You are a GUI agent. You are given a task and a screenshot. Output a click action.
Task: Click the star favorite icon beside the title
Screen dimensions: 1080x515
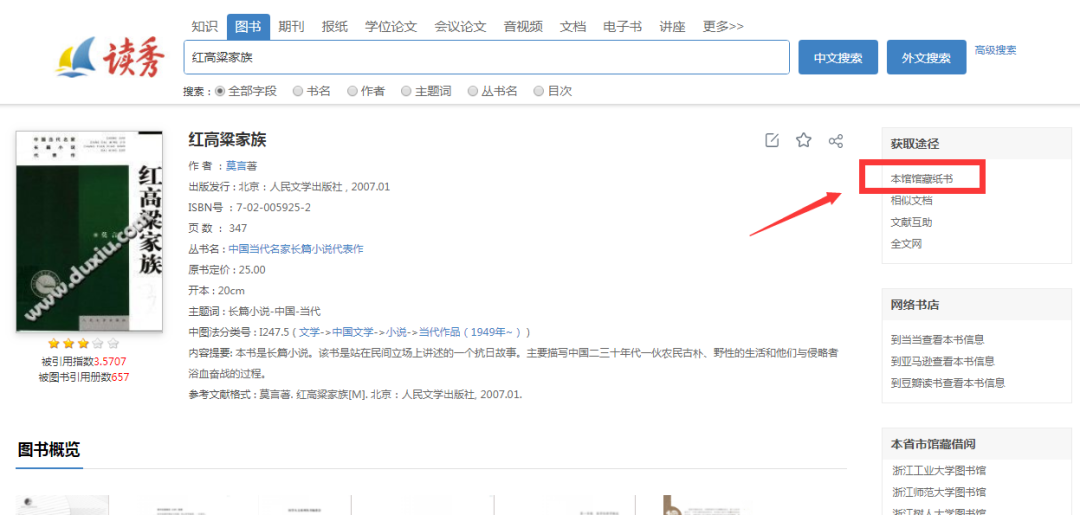(x=803, y=140)
